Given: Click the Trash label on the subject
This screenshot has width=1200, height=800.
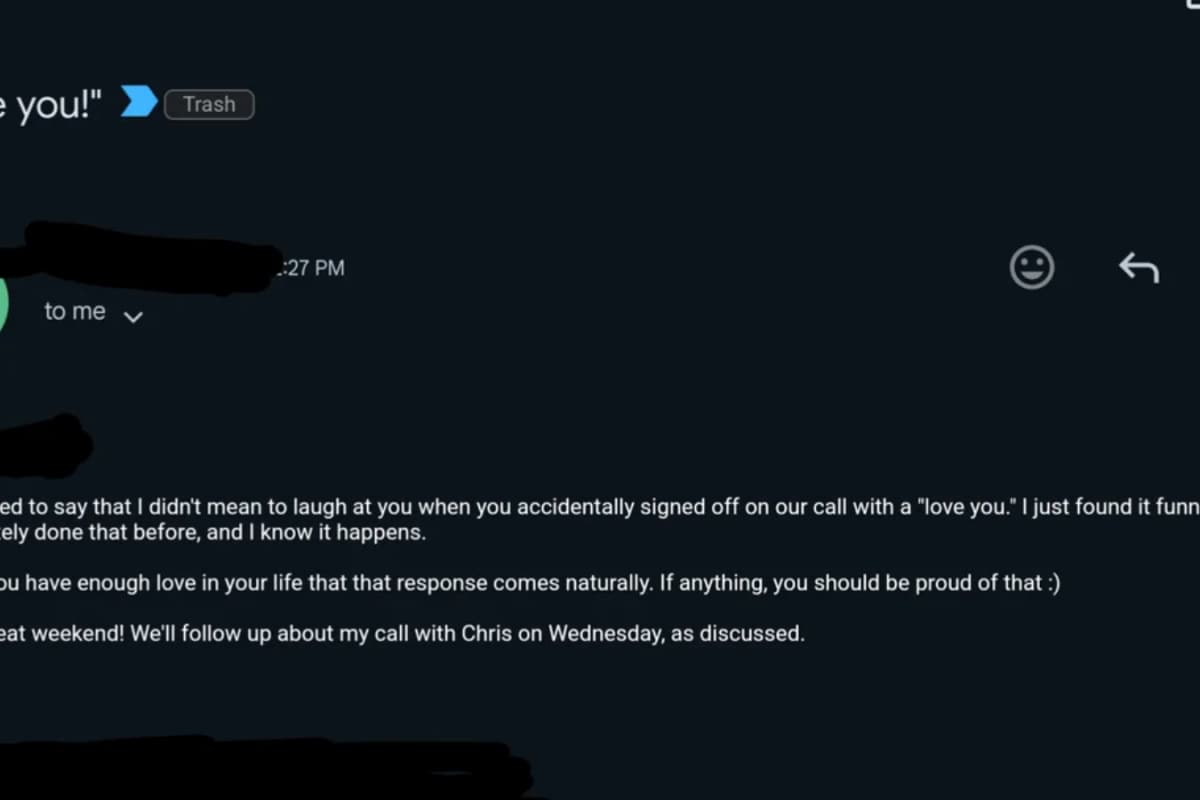Looking at the screenshot, I should [209, 104].
